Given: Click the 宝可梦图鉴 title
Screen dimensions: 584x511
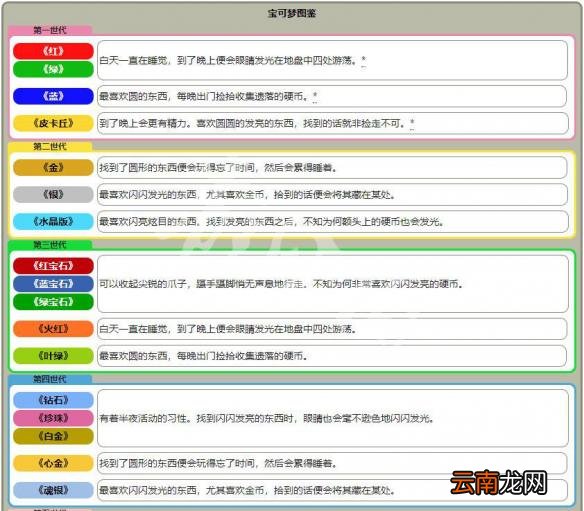Looking at the screenshot, I should coord(292,13).
